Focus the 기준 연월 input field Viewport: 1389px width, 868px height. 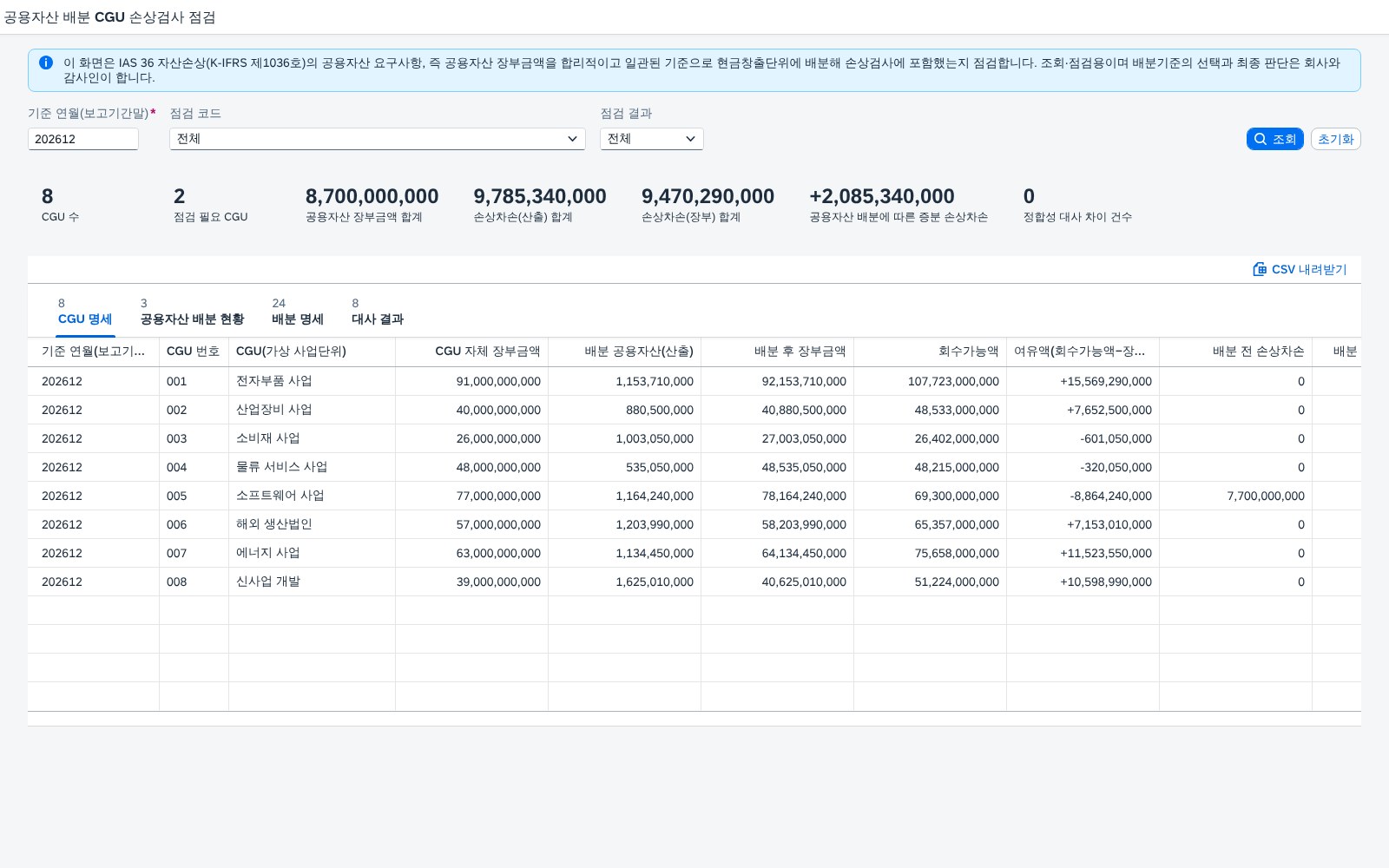83,139
